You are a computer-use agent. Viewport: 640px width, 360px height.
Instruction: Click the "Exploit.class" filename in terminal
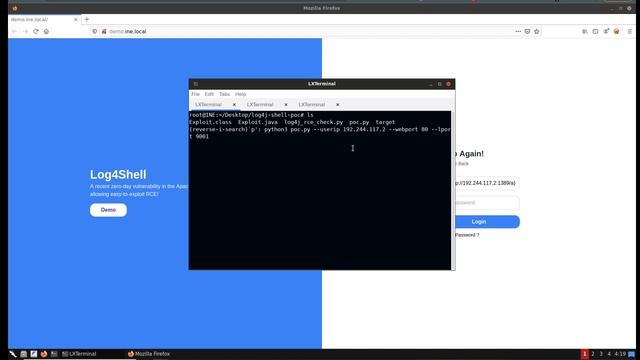pyautogui.click(x=210, y=122)
